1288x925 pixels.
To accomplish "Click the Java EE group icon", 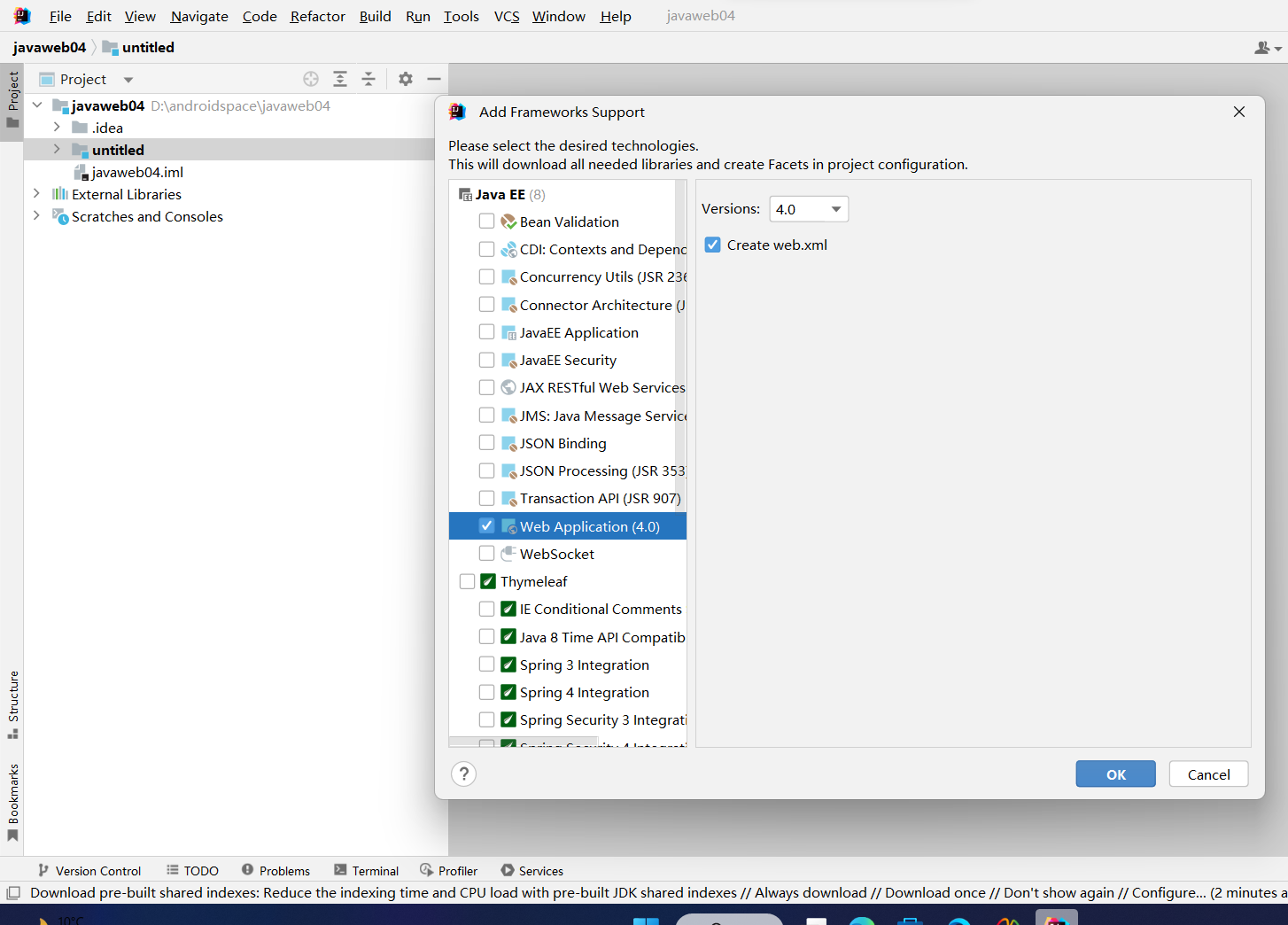I will 465,195.
